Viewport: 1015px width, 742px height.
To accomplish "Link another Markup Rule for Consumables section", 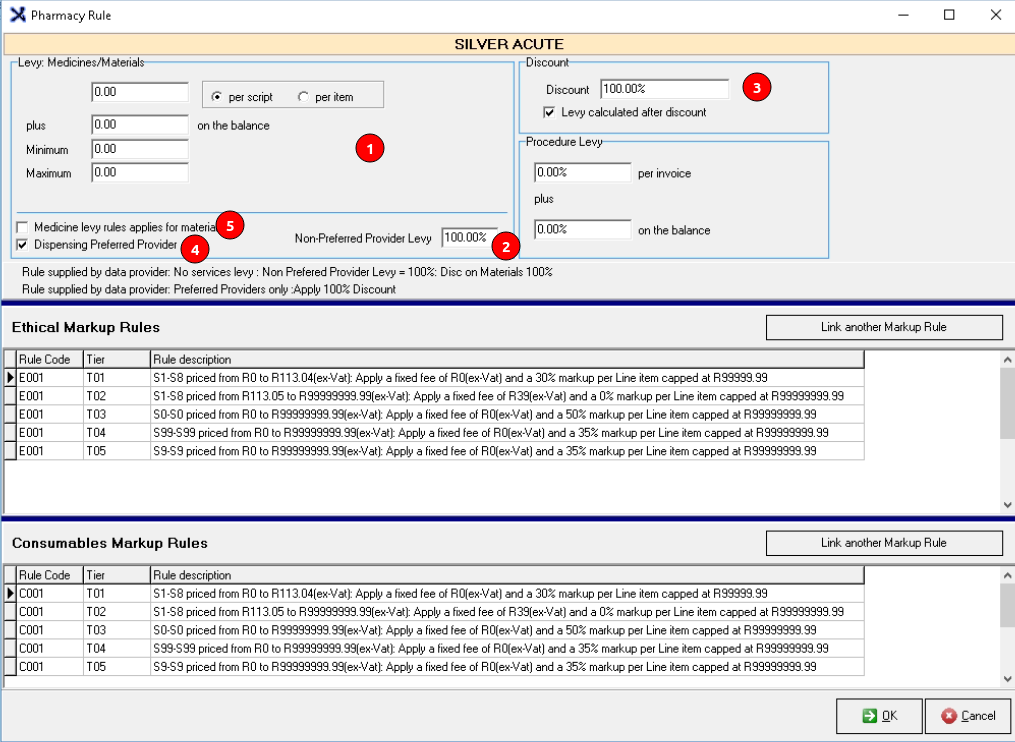I will 884,543.
